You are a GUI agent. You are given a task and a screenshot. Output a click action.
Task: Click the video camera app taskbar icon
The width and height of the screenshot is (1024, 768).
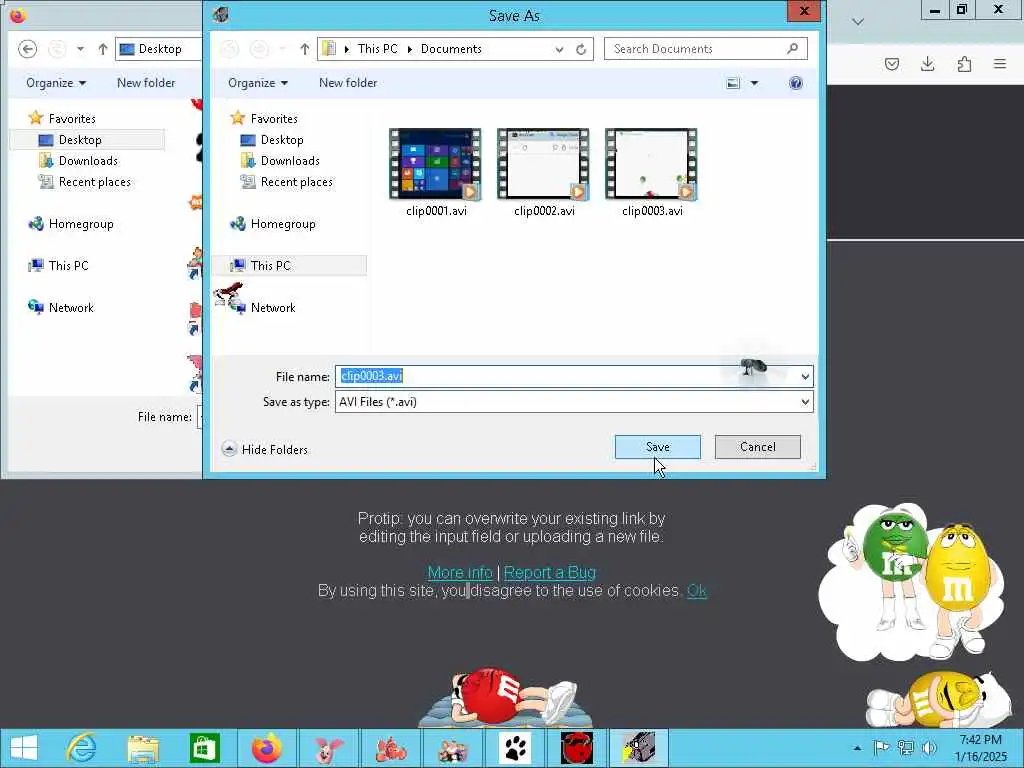point(639,748)
